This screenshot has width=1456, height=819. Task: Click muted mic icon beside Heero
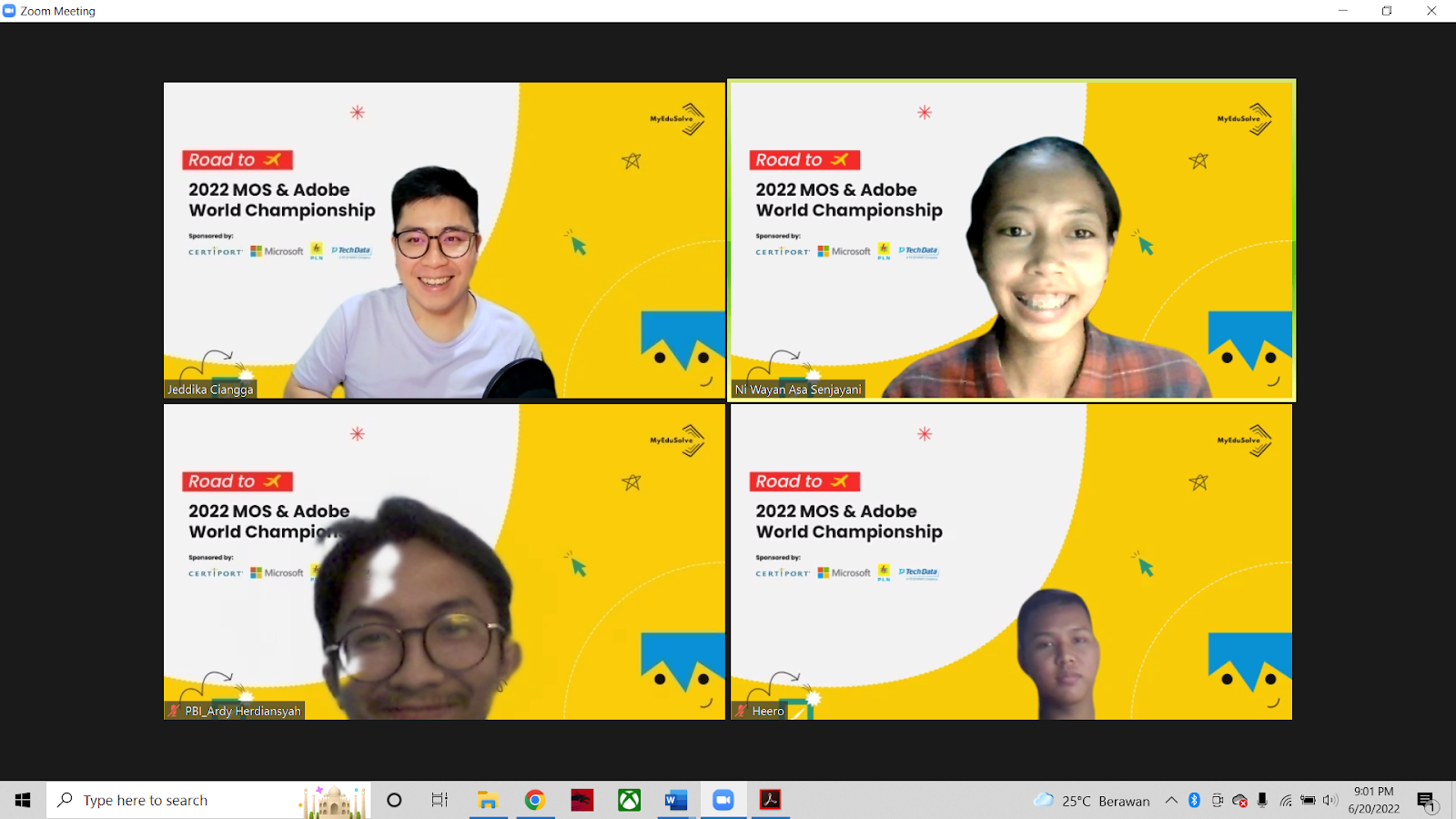coord(742,711)
